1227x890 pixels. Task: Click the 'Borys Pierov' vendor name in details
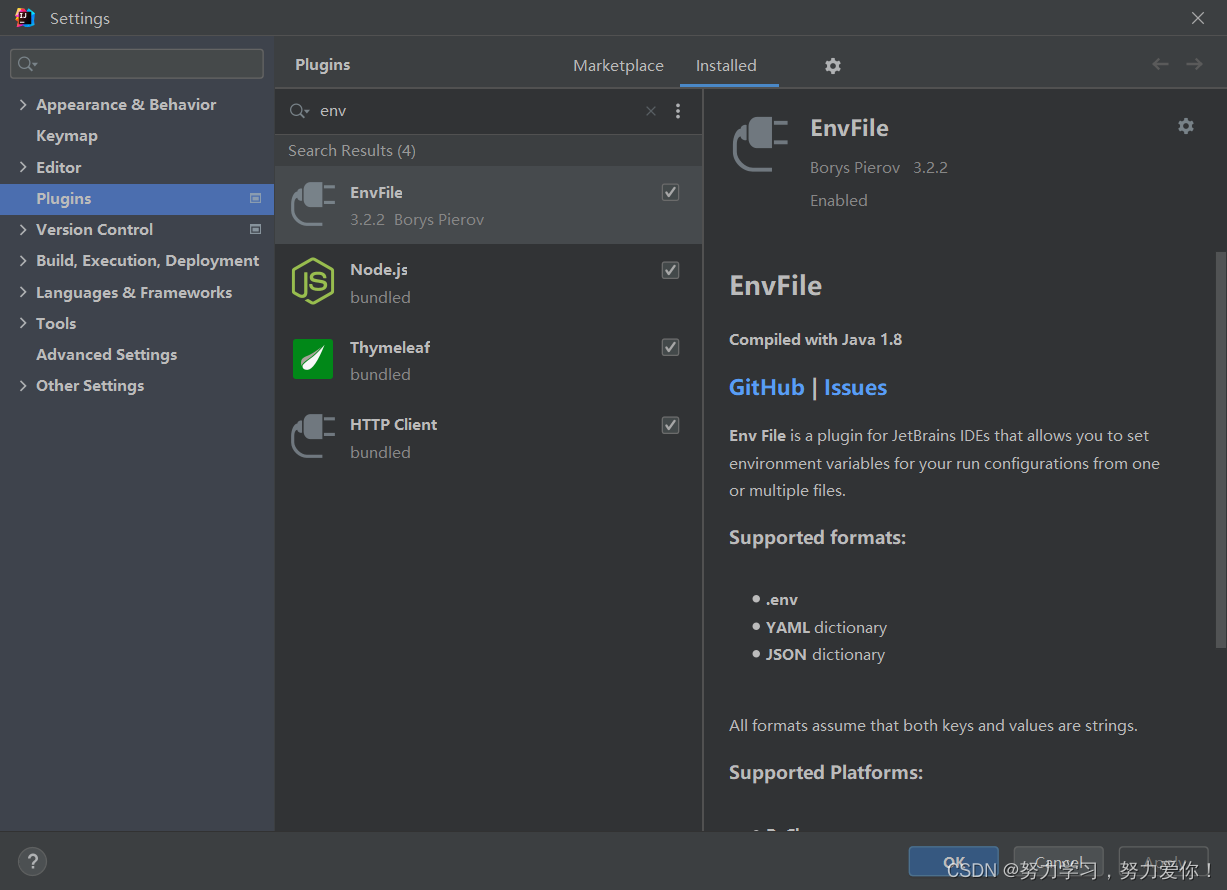(855, 167)
